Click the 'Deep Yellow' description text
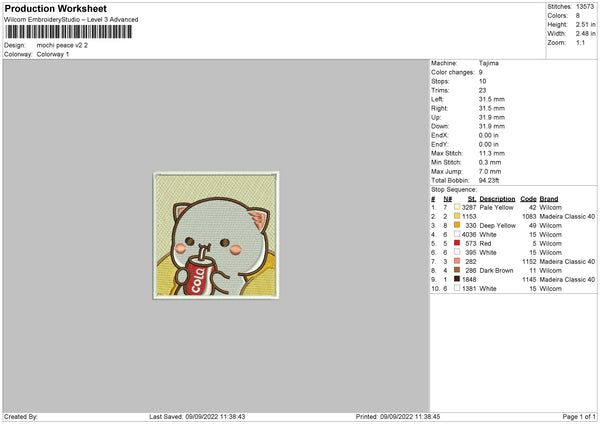600x424 pixels. point(497,225)
